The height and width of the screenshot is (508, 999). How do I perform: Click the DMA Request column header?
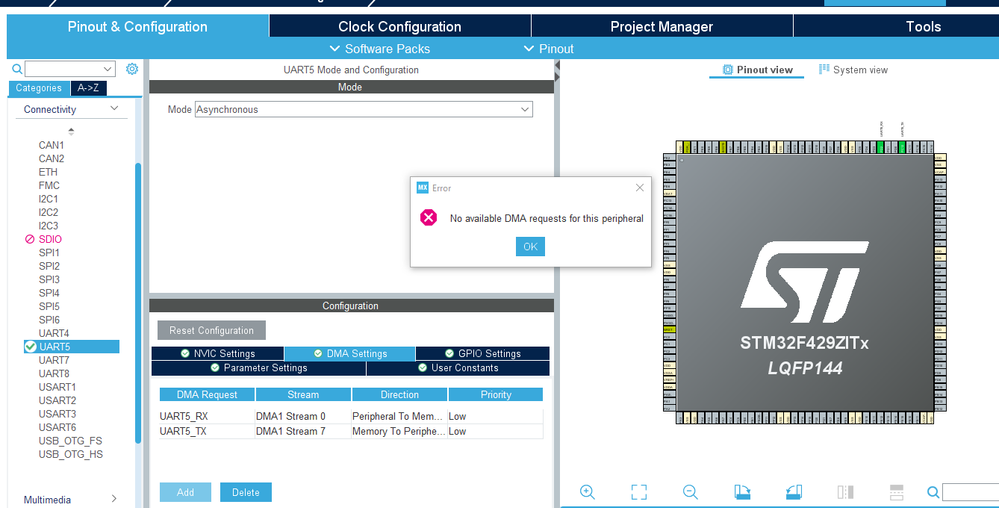[x=206, y=395]
